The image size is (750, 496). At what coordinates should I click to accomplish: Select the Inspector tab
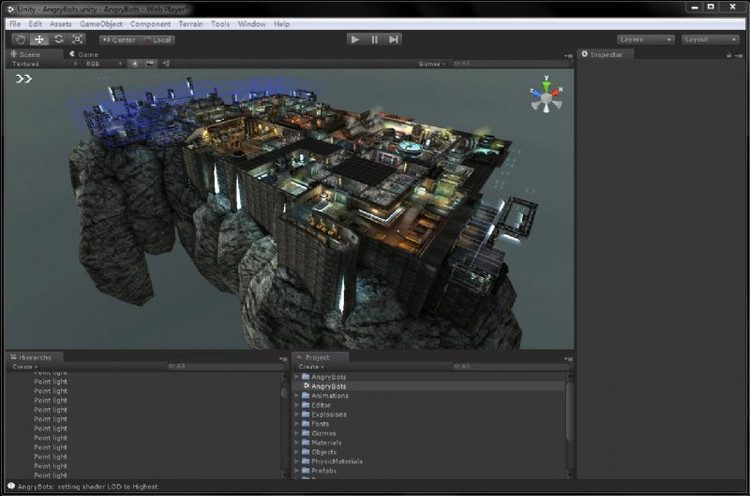tap(606, 55)
